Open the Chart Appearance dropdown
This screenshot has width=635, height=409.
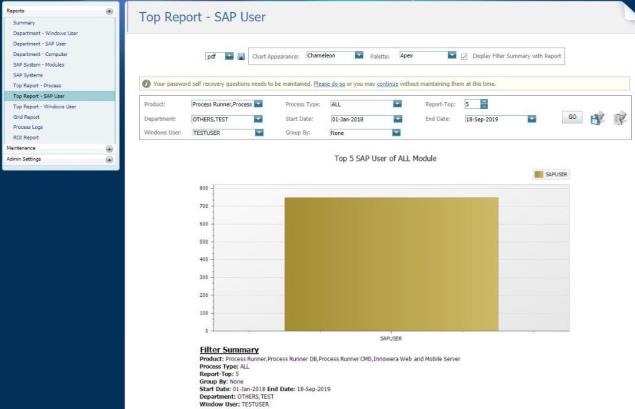coord(359,55)
